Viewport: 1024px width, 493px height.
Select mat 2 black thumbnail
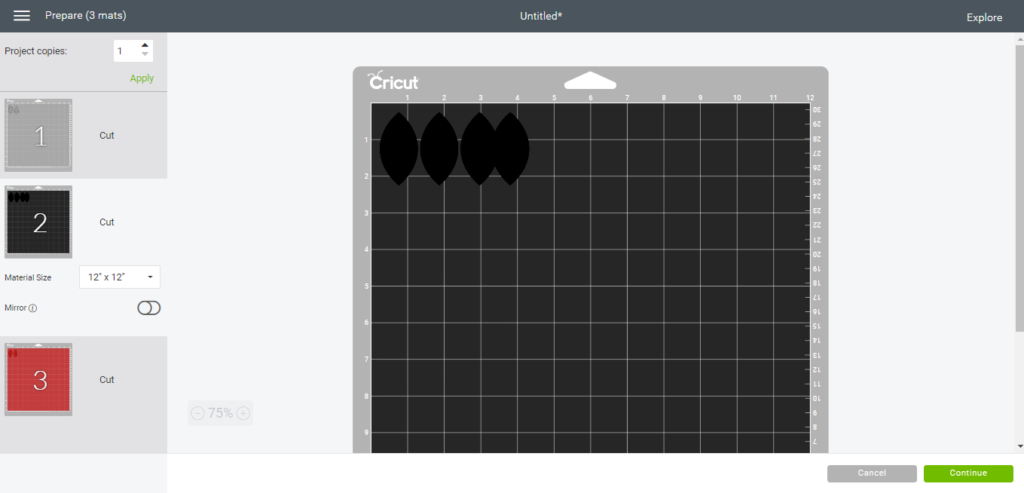[39, 222]
